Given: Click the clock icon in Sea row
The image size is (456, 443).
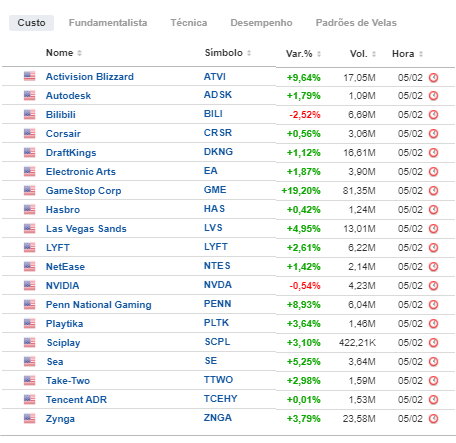Looking at the screenshot, I should point(433,362).
